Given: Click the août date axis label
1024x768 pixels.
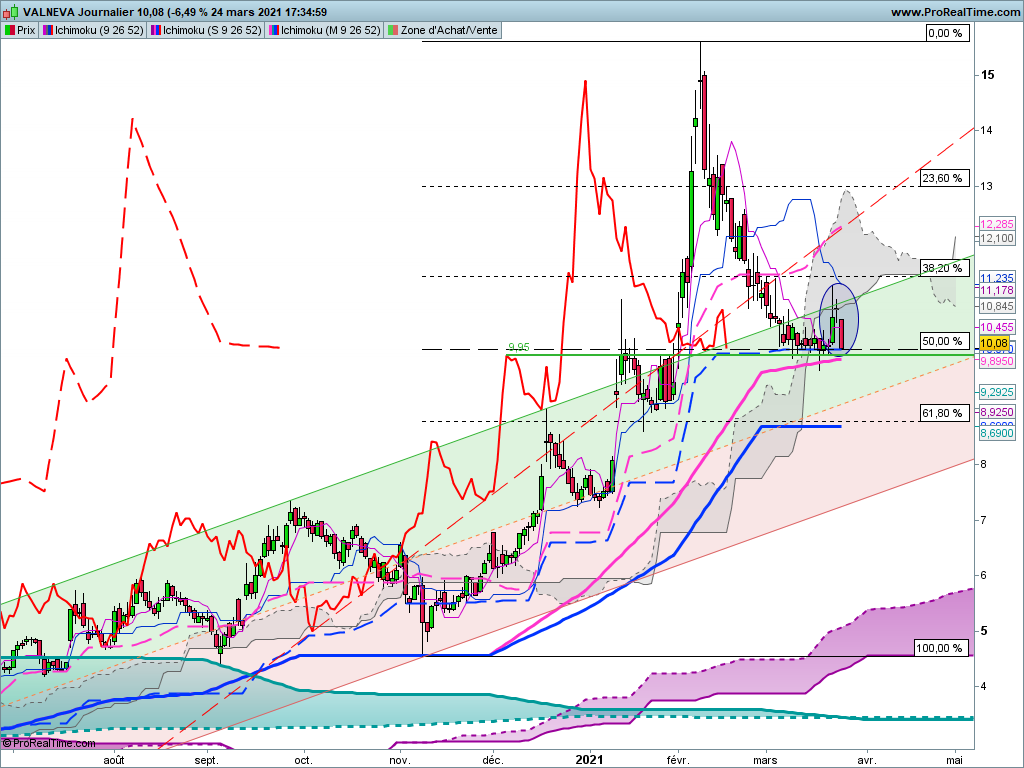Looking at the screenshot, I should click(114, 760).
